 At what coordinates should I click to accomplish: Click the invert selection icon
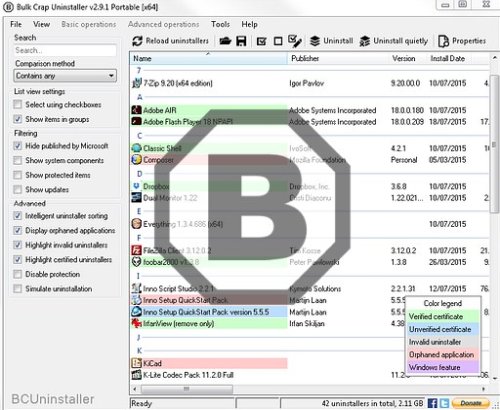(295, 41)
